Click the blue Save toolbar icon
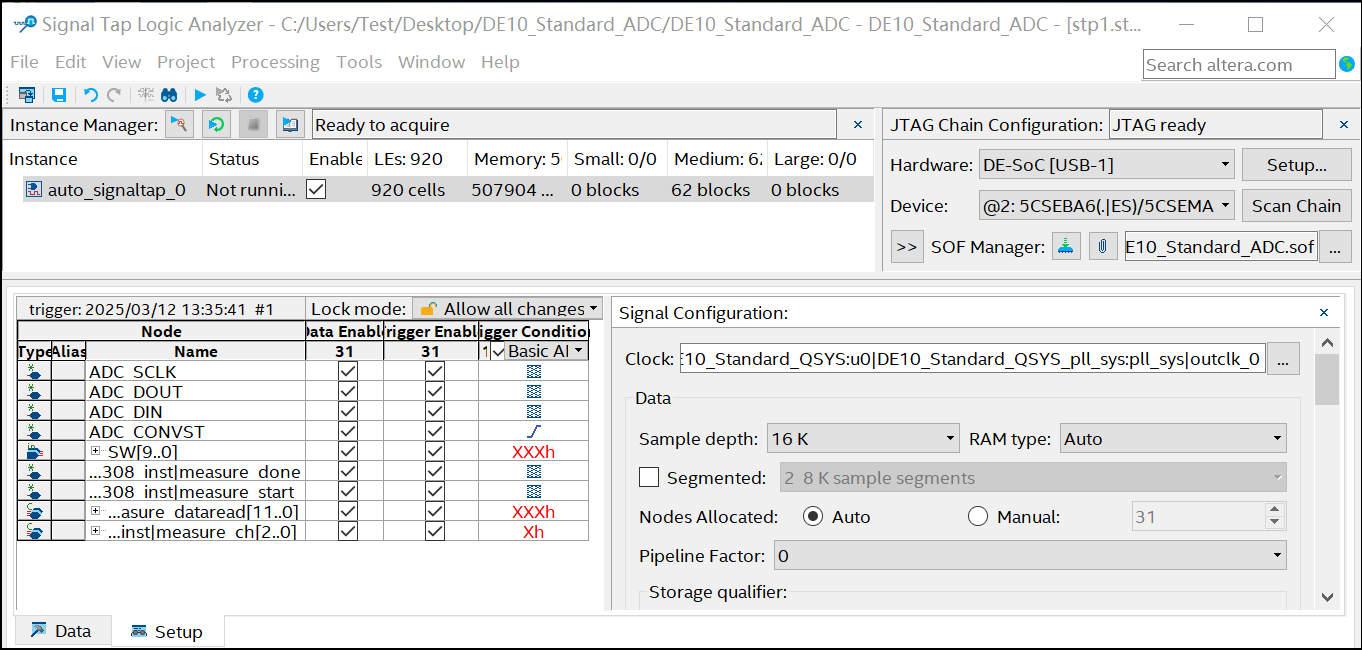The width and height of the screenshot is (1362, 650). click(59, 95)
